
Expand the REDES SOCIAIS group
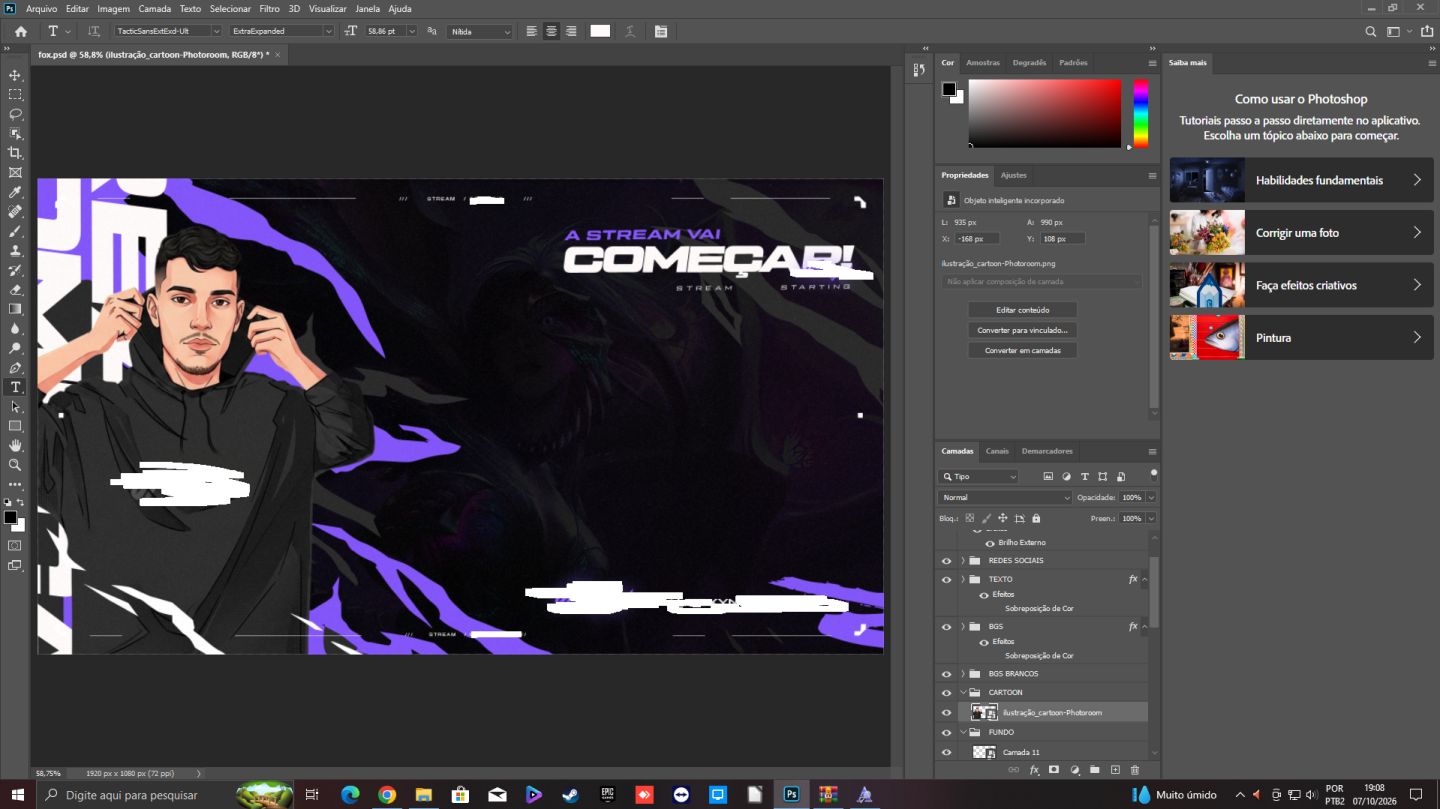(963, 561)
